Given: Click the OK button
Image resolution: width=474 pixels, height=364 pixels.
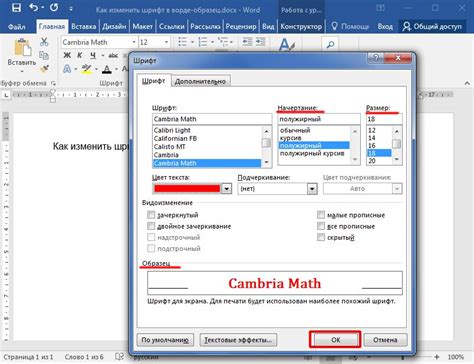Looking at the screenshot, I should [x=335, y=340].
